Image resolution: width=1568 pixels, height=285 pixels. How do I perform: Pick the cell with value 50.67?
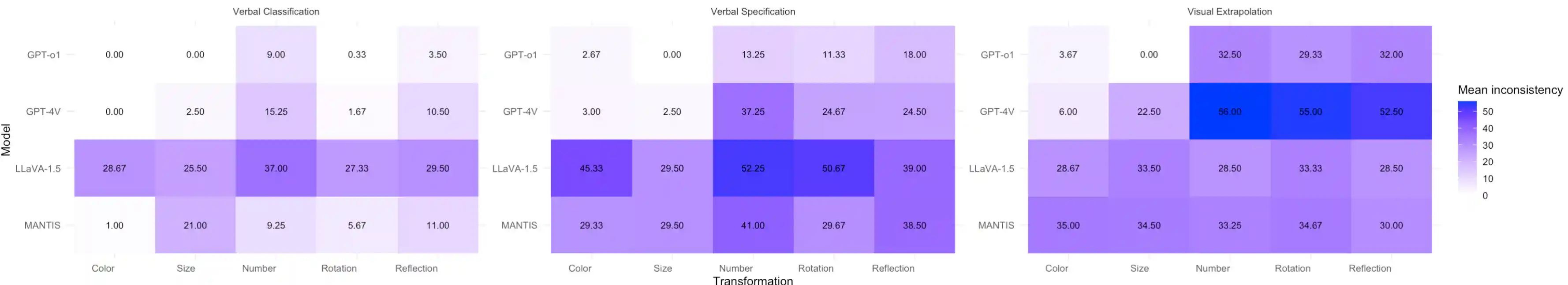pyautogui.click(x=833, y=168)
